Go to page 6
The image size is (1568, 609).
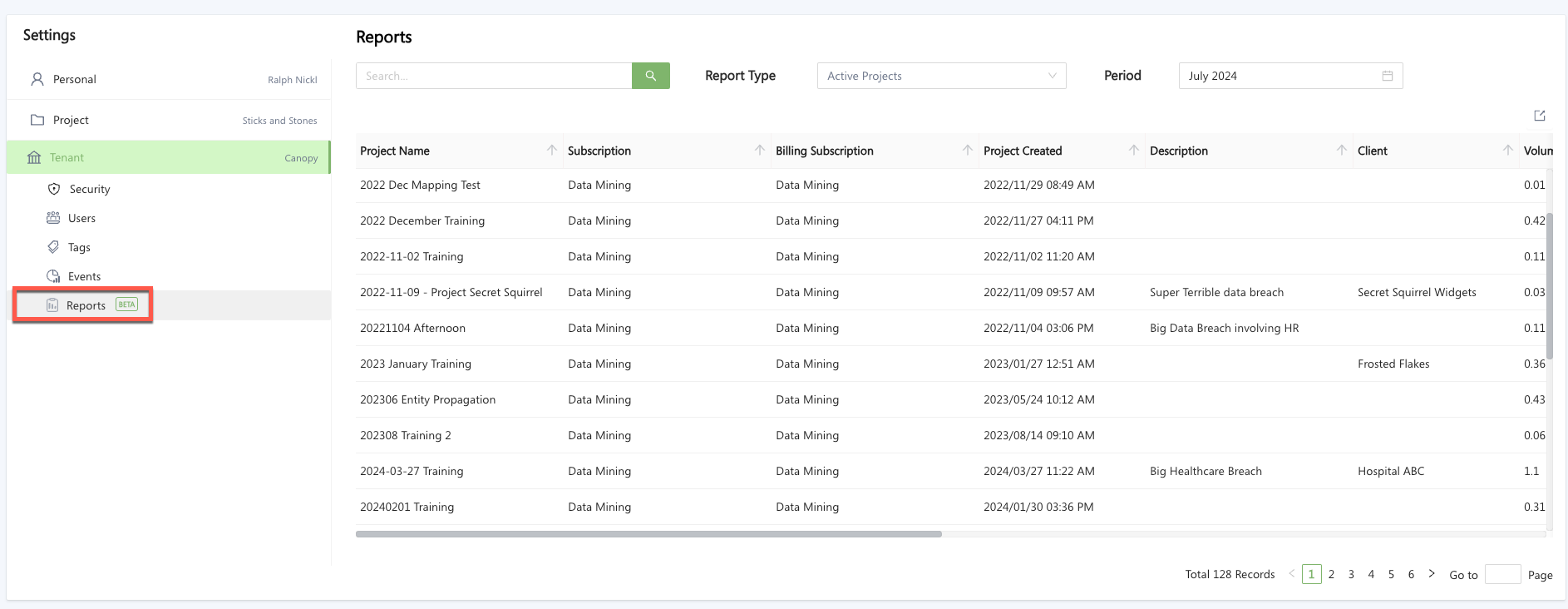tap(1412, 574)
